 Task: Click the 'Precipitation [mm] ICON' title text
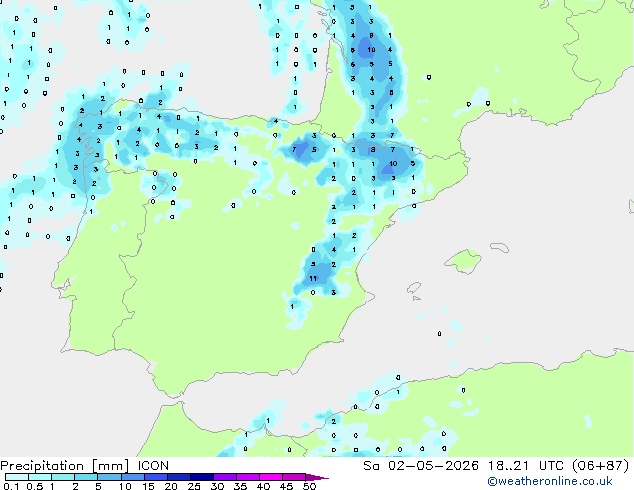[85, 466]
